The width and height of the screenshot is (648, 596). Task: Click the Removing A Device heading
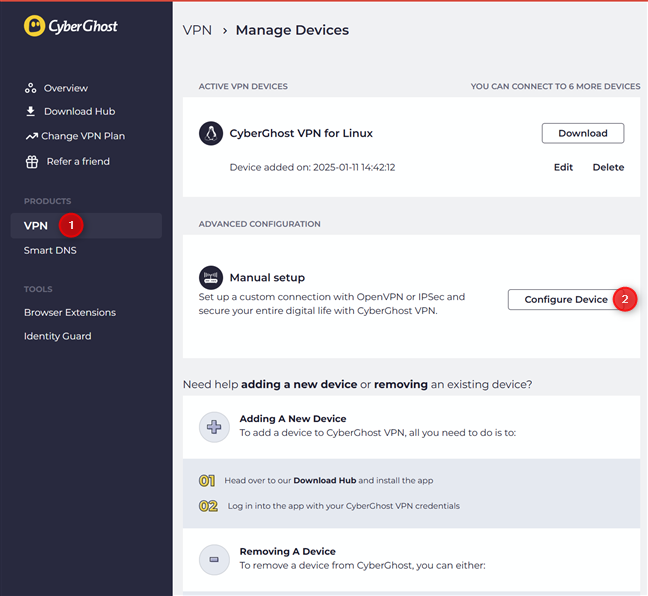click(288, 551)
